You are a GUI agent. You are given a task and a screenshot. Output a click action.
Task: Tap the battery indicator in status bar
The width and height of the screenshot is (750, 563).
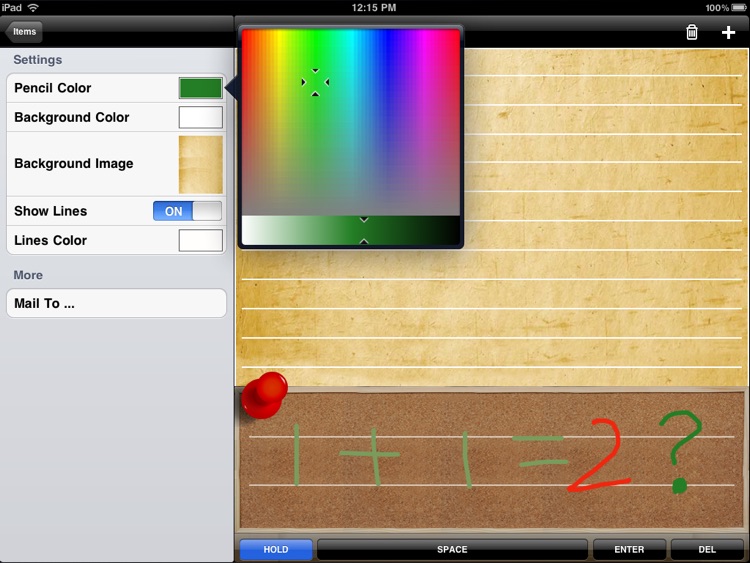click(x=739, y=8)
